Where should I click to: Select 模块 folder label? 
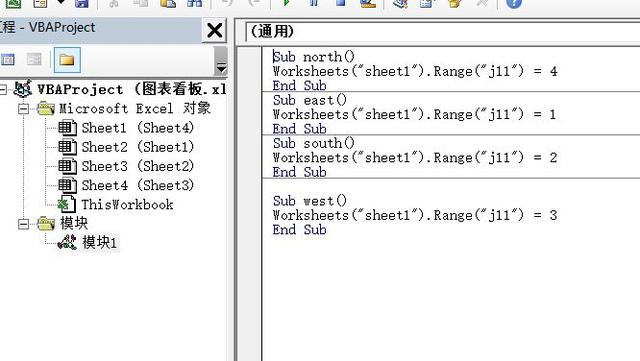[x=74, y=223]
